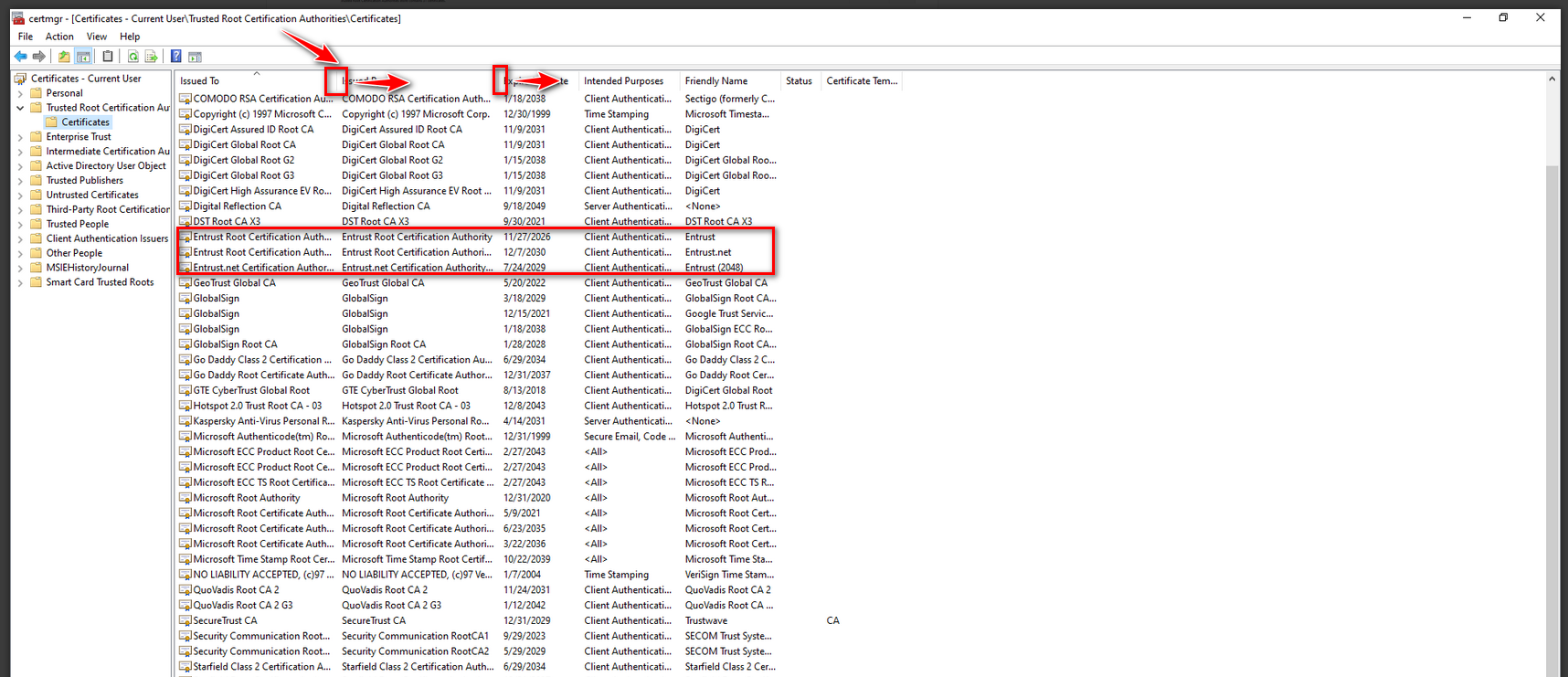Click the MSIEHistoryJournal folder icon
This screenshot has height=677, width=1568.
37,268
